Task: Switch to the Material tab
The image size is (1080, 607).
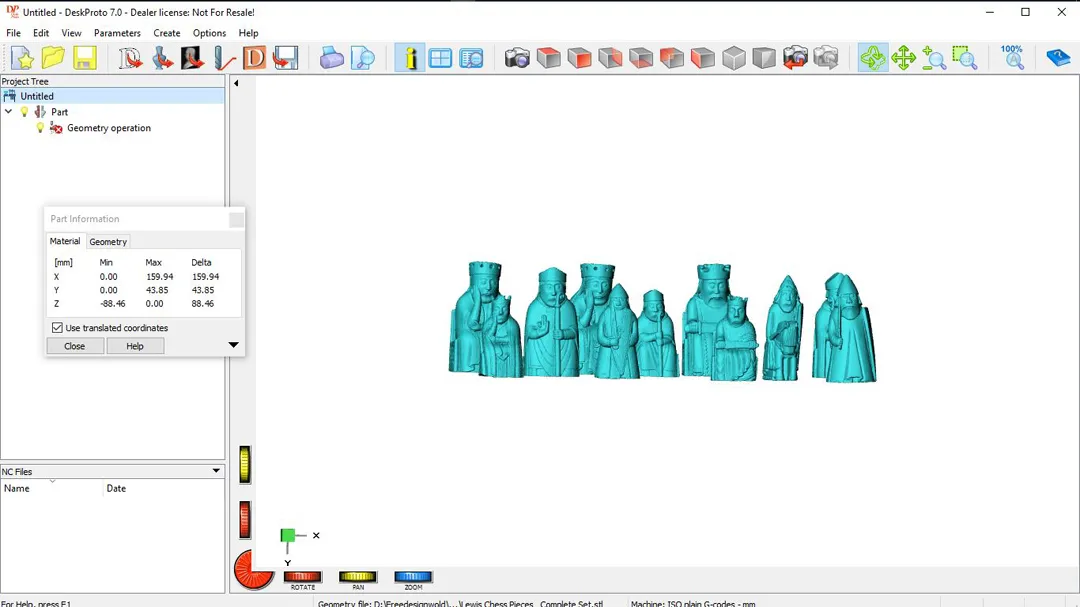Action: pos(65,241)
